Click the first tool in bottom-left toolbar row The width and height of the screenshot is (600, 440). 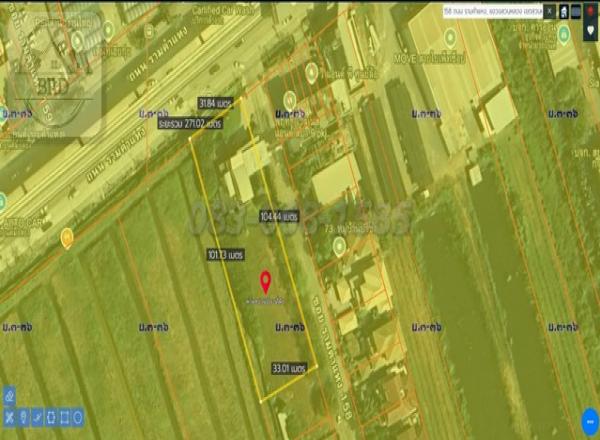click(x=9, y=417)
